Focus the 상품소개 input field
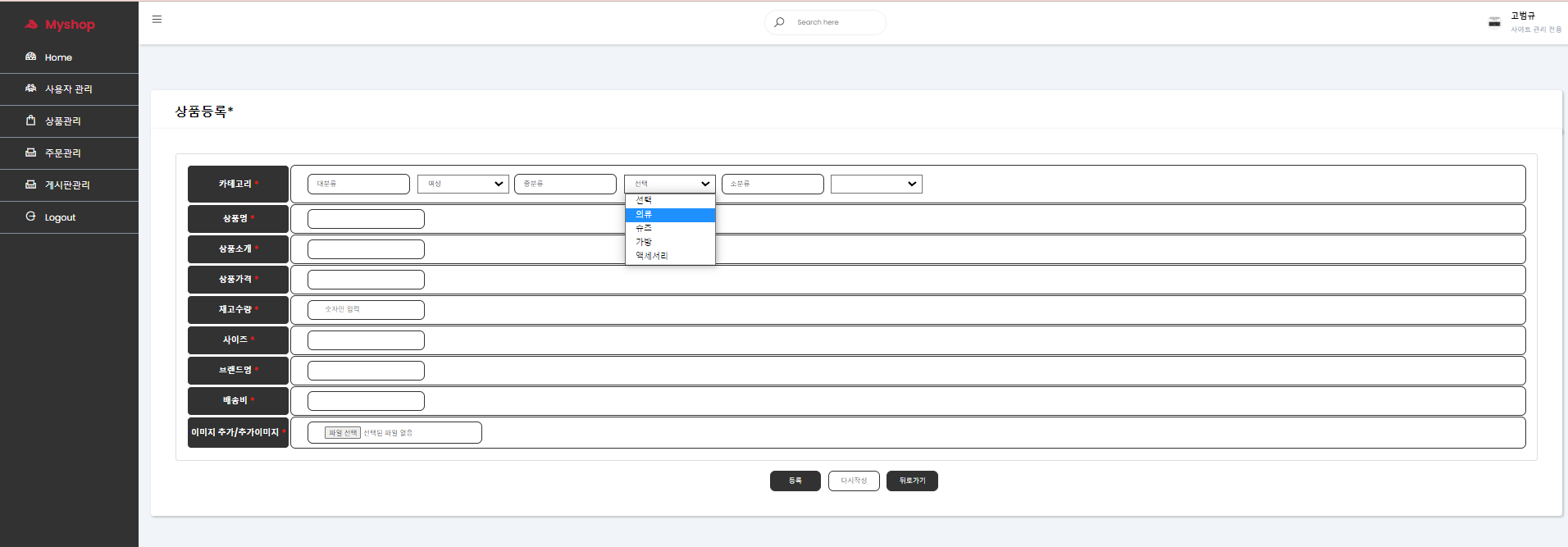Image resolution: width=1568 pixels, height=547 pixels. (366, 249)
